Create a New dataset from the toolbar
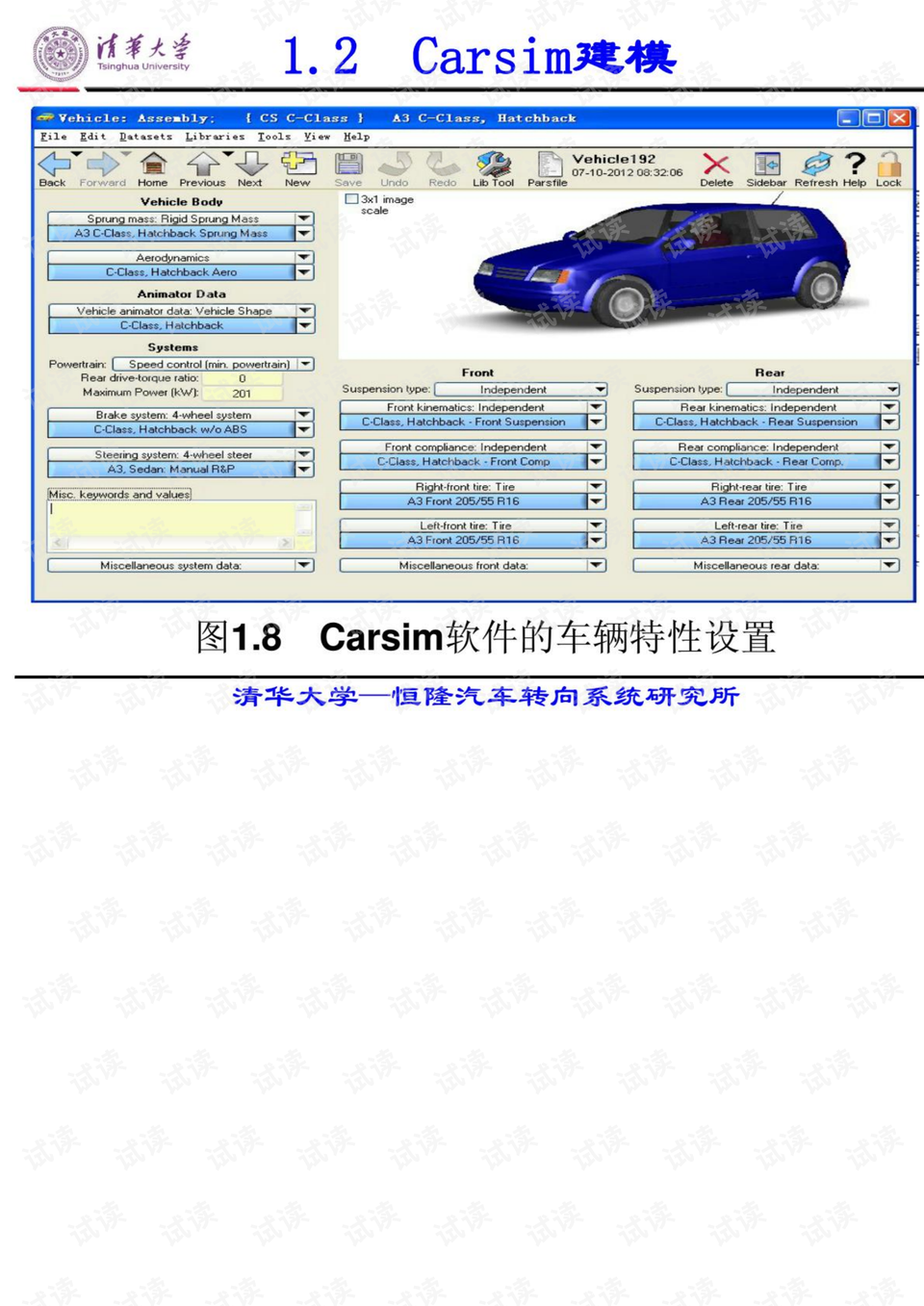 pyautogui.click(x=297, y=166)
